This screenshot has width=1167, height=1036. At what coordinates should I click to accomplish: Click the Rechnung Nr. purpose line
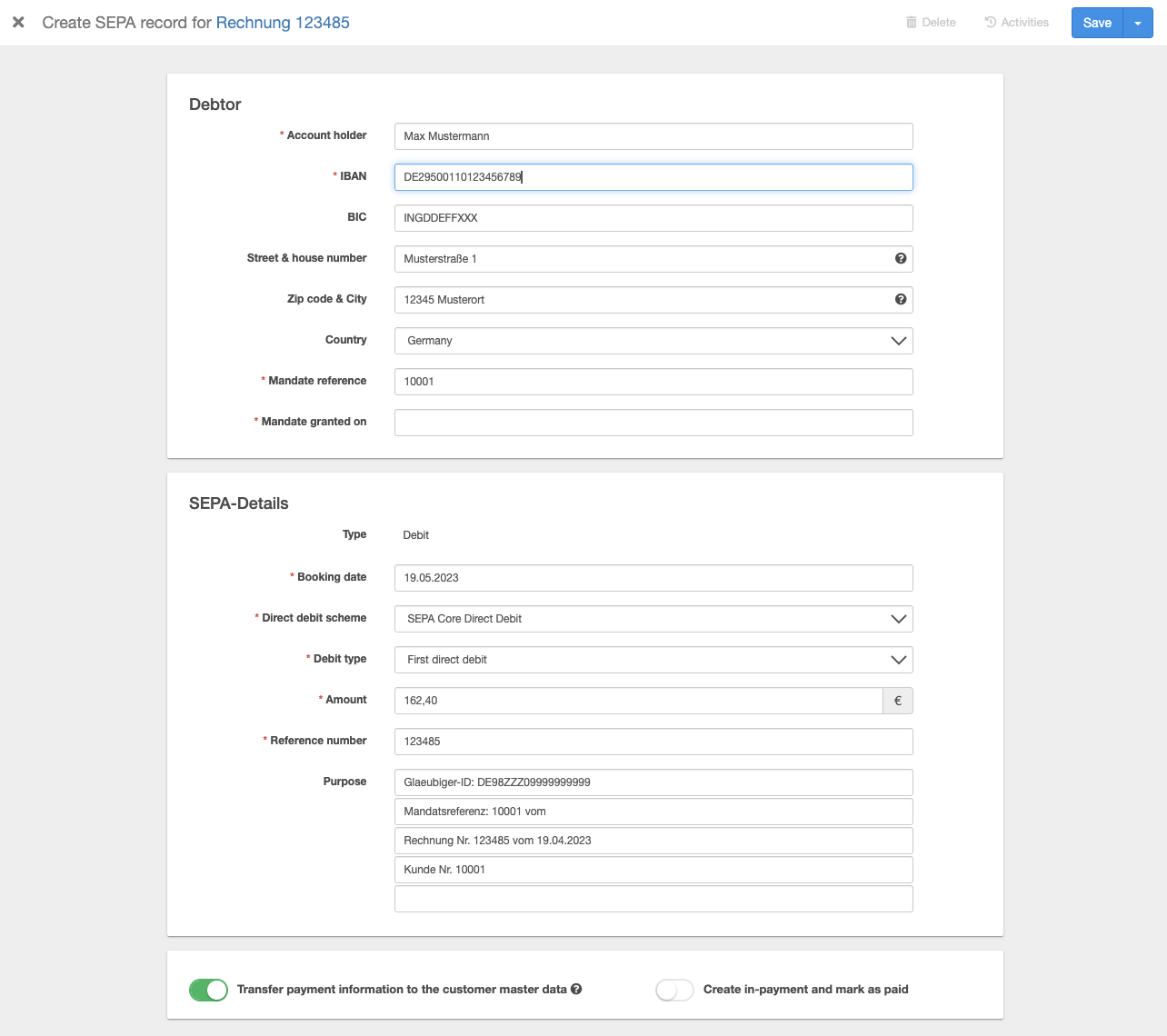tap(653, 841)
